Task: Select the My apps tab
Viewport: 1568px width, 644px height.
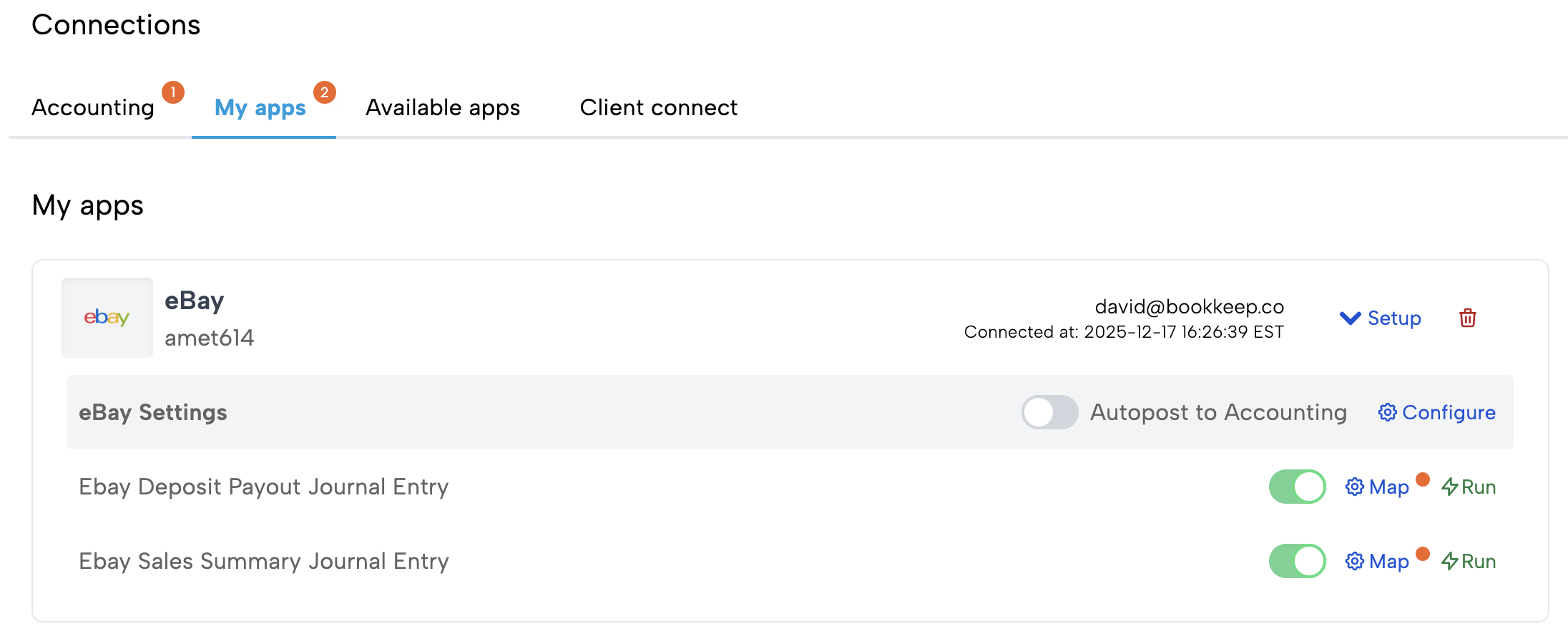Action: pos(260,107)
